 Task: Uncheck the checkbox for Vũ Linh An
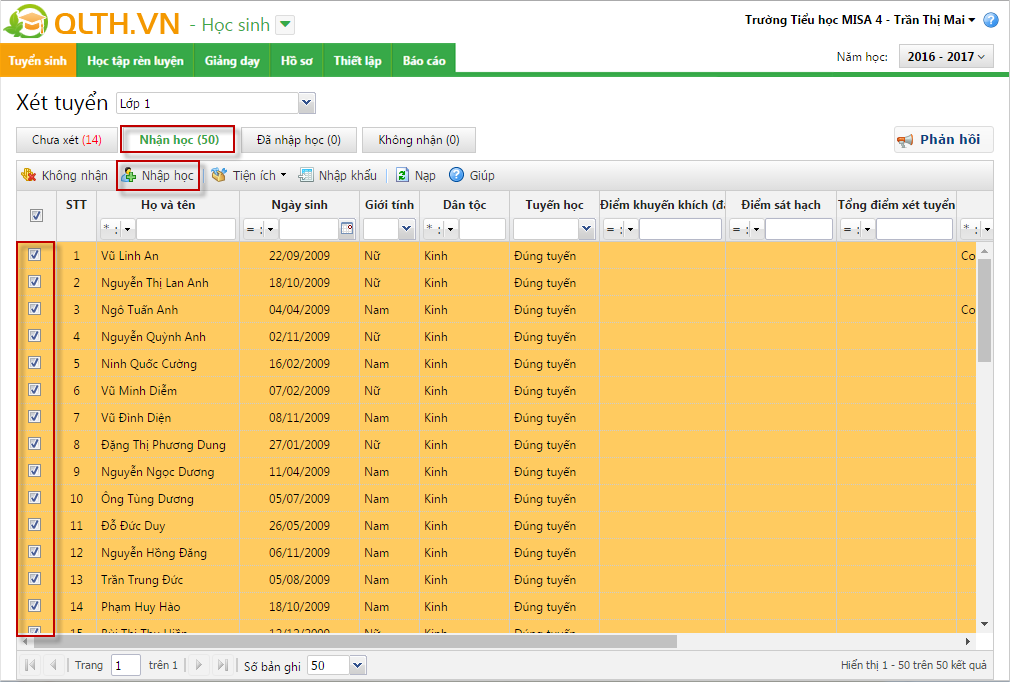pos(34,255)
